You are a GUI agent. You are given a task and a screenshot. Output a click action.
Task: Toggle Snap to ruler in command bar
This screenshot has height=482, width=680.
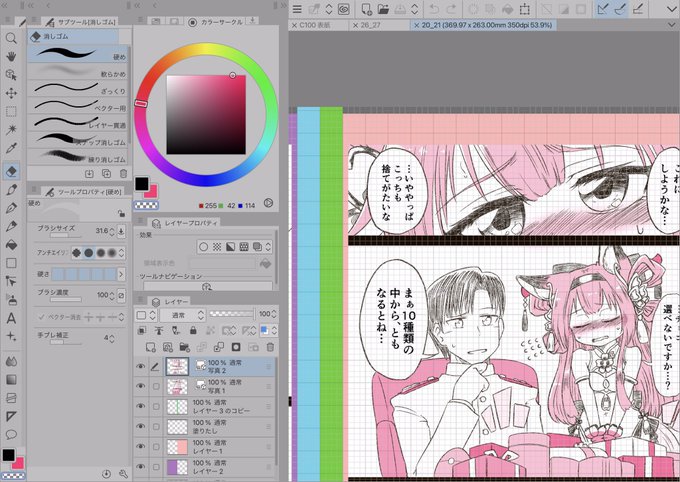(603, 9)
